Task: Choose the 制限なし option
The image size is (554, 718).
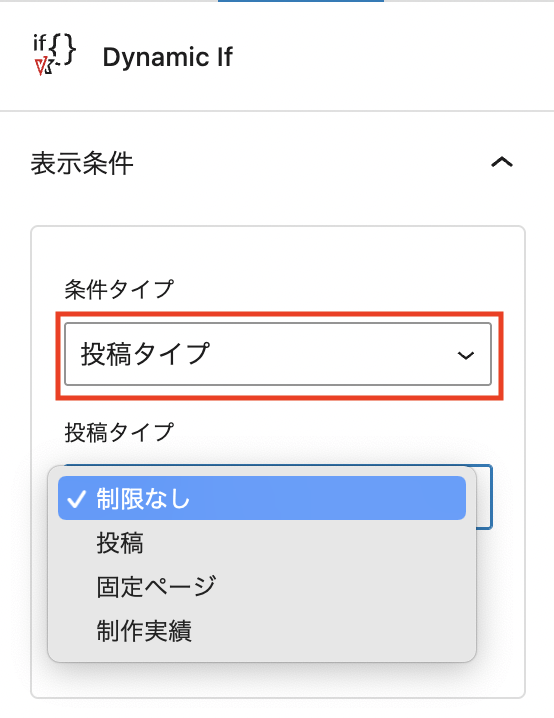Action: pos(262,498)
